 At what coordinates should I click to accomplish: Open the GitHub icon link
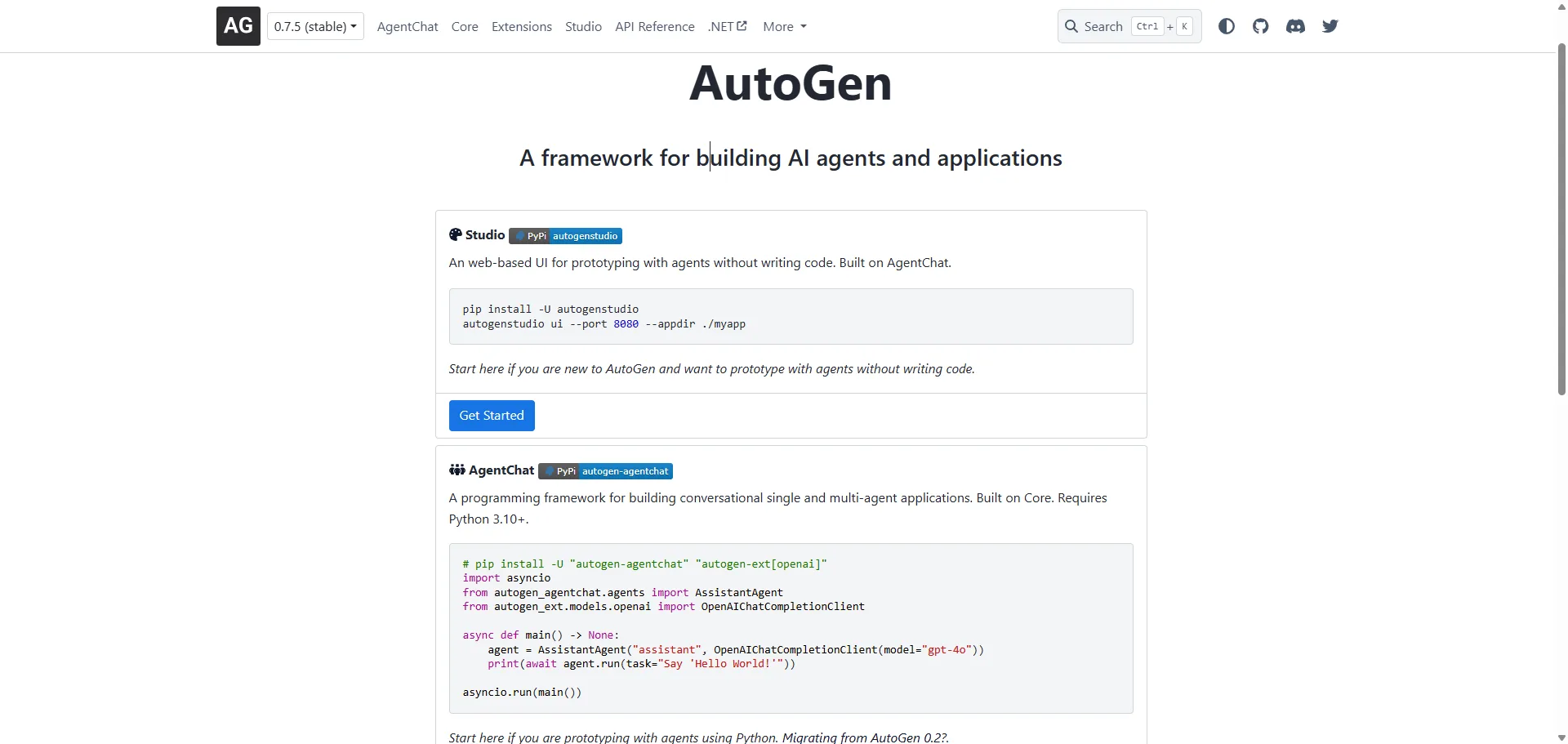(1261, 26)
